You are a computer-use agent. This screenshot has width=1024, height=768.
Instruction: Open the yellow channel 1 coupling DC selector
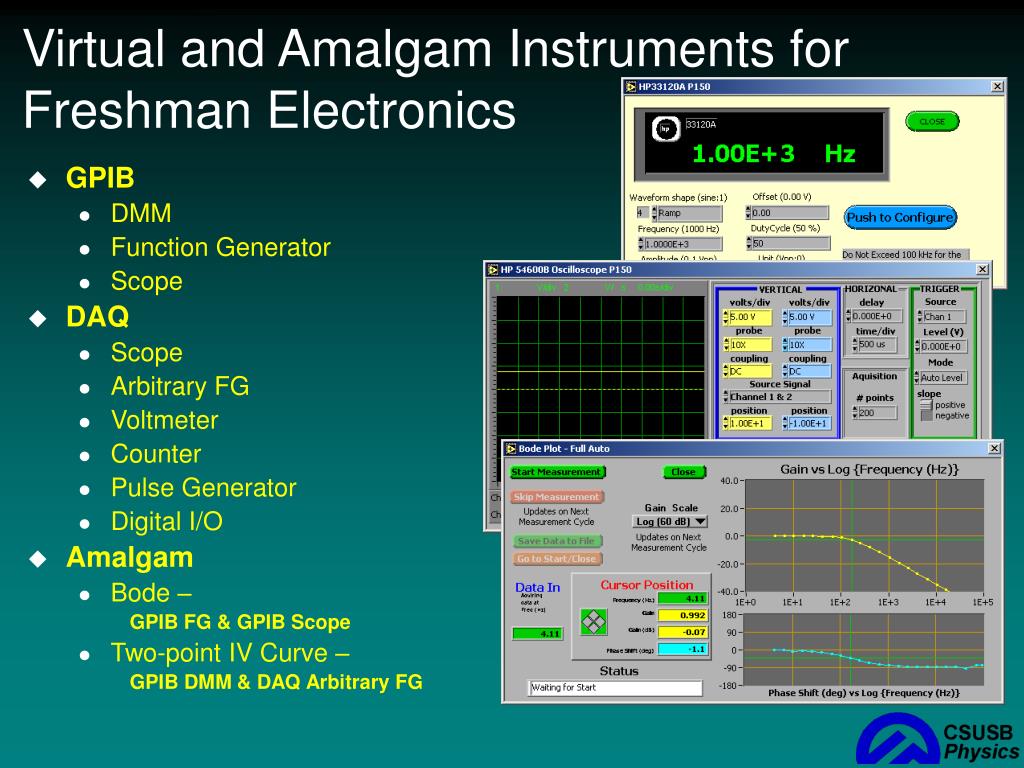[x=748, y=371]
